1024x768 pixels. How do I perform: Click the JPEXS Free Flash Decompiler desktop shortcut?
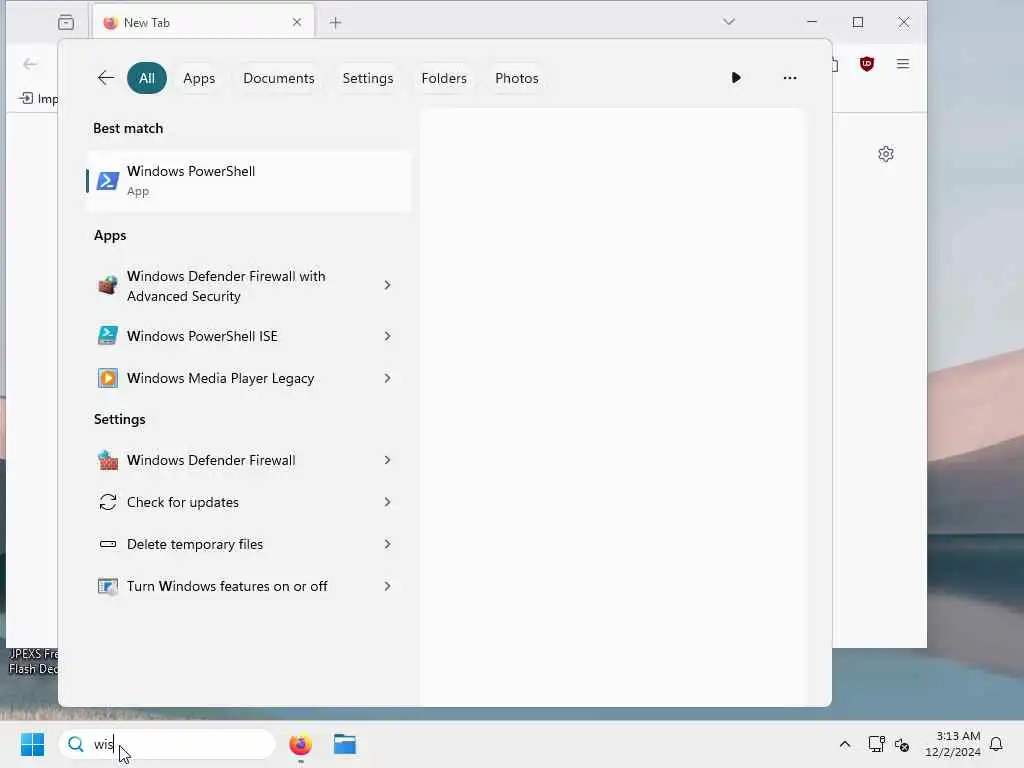(33, 661)
